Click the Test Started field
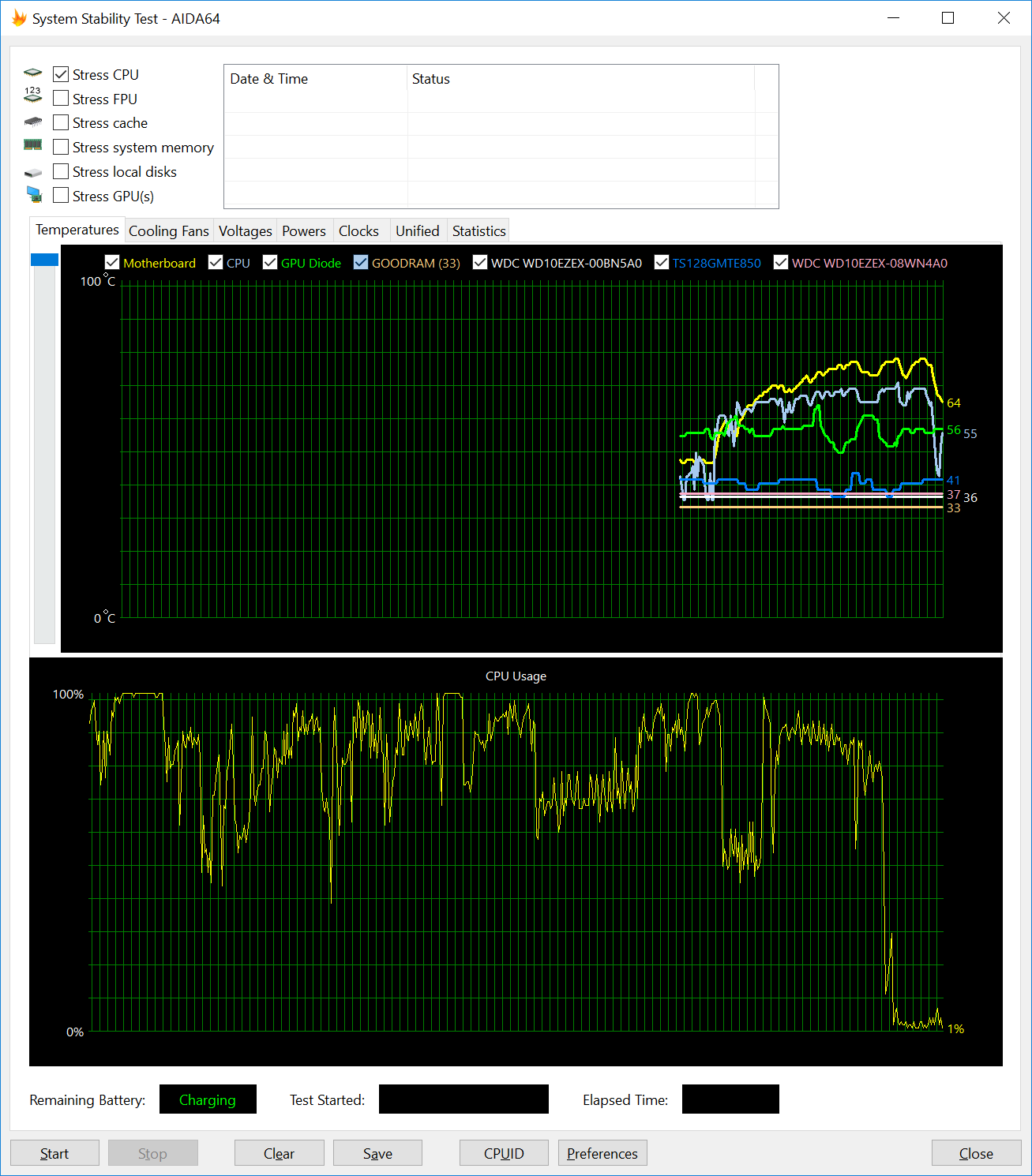 click(x=463, y=1099)
